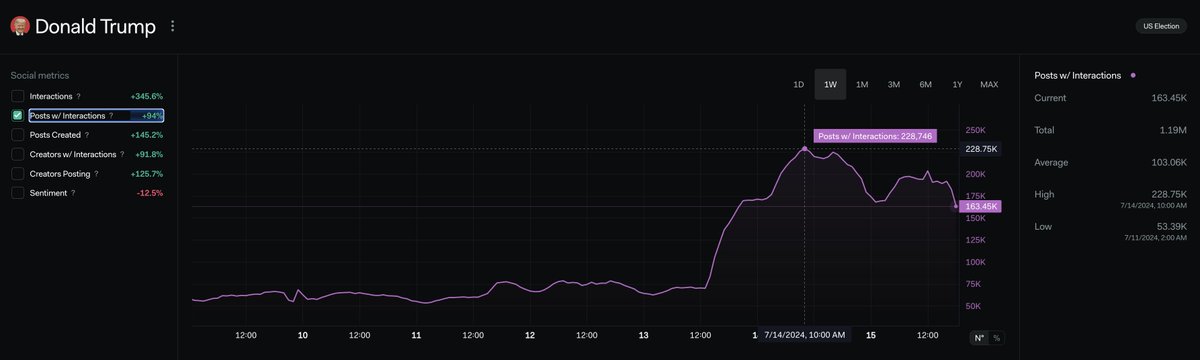Screen dimensions: 1200x360
Task: Click the 10 date label on x-axis
Action: [302, 335]
